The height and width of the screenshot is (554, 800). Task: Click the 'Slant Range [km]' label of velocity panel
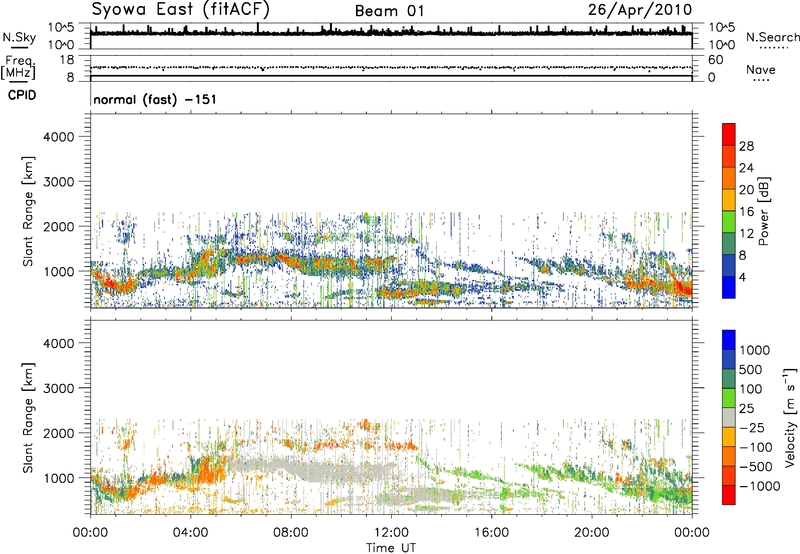pos(28,418)
